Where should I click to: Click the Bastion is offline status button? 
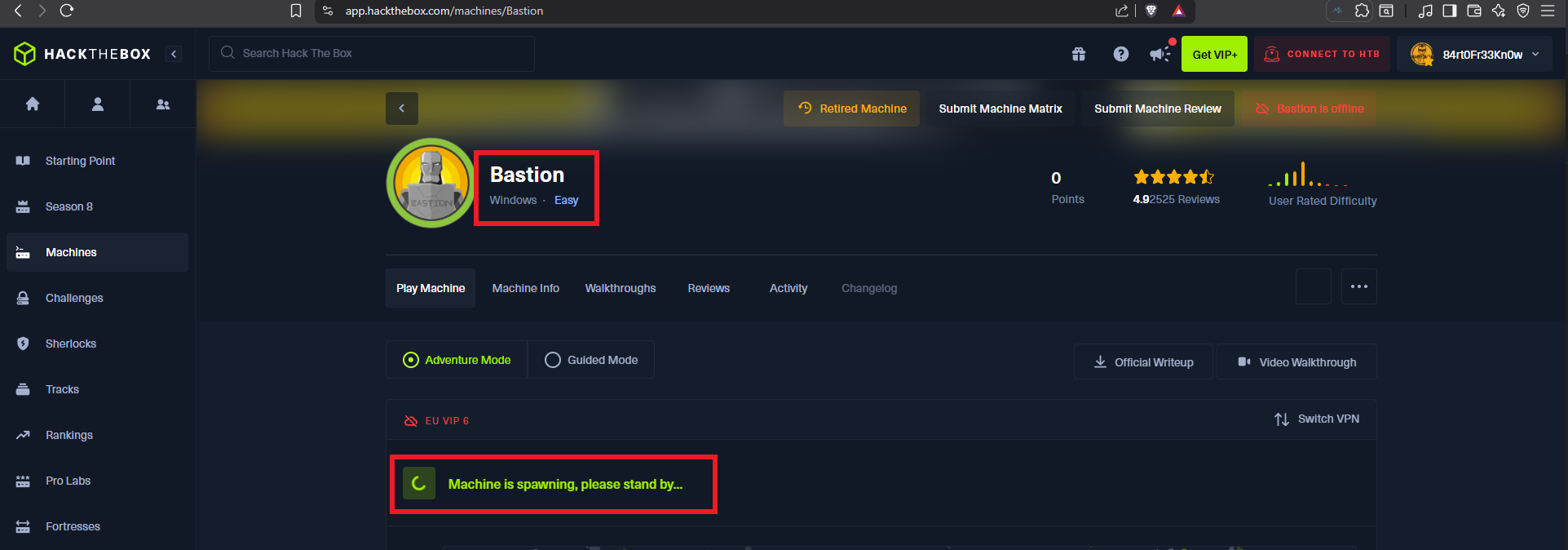point(1309,109)
